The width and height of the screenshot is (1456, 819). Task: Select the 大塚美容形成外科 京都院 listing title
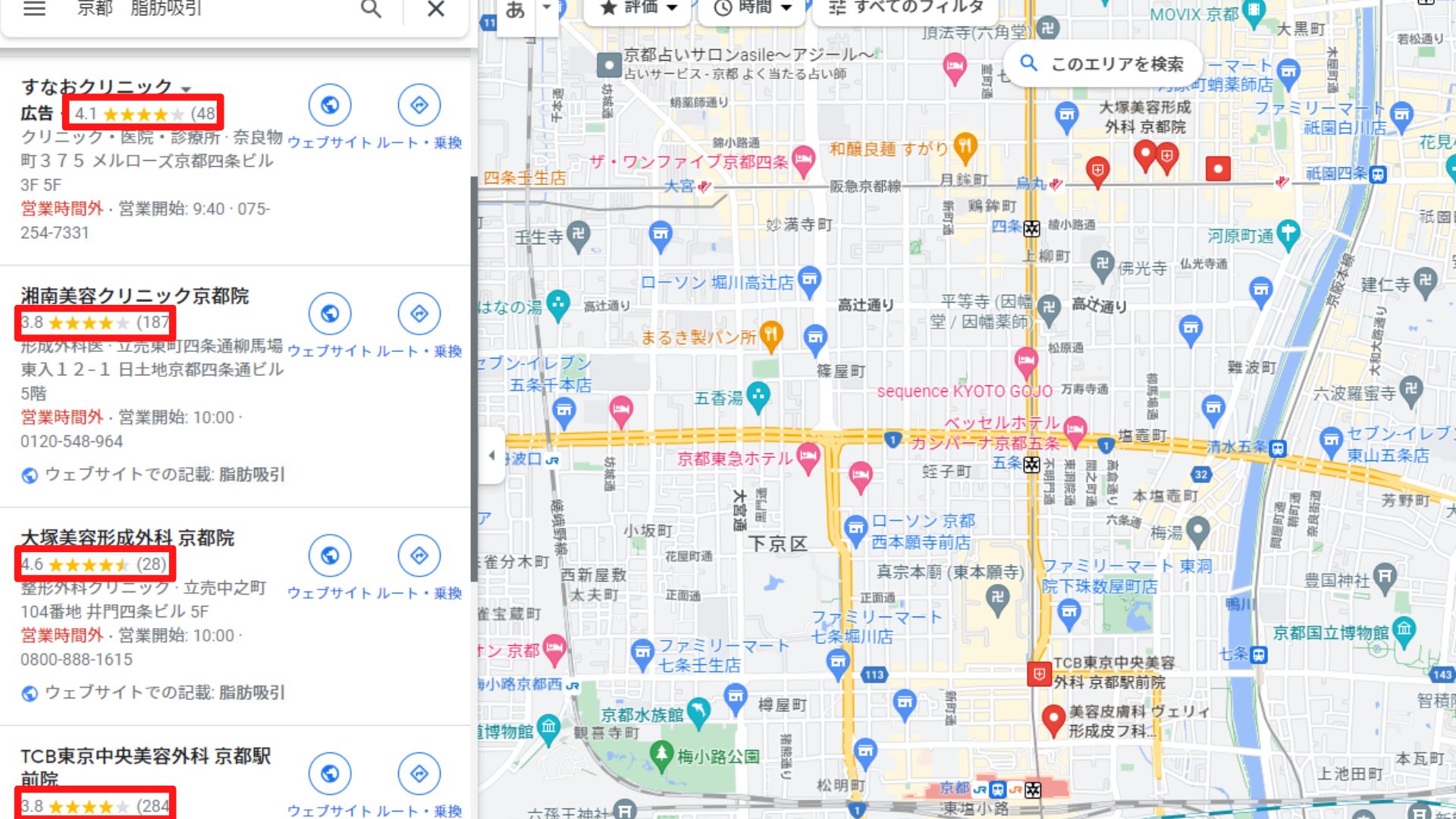127,538
